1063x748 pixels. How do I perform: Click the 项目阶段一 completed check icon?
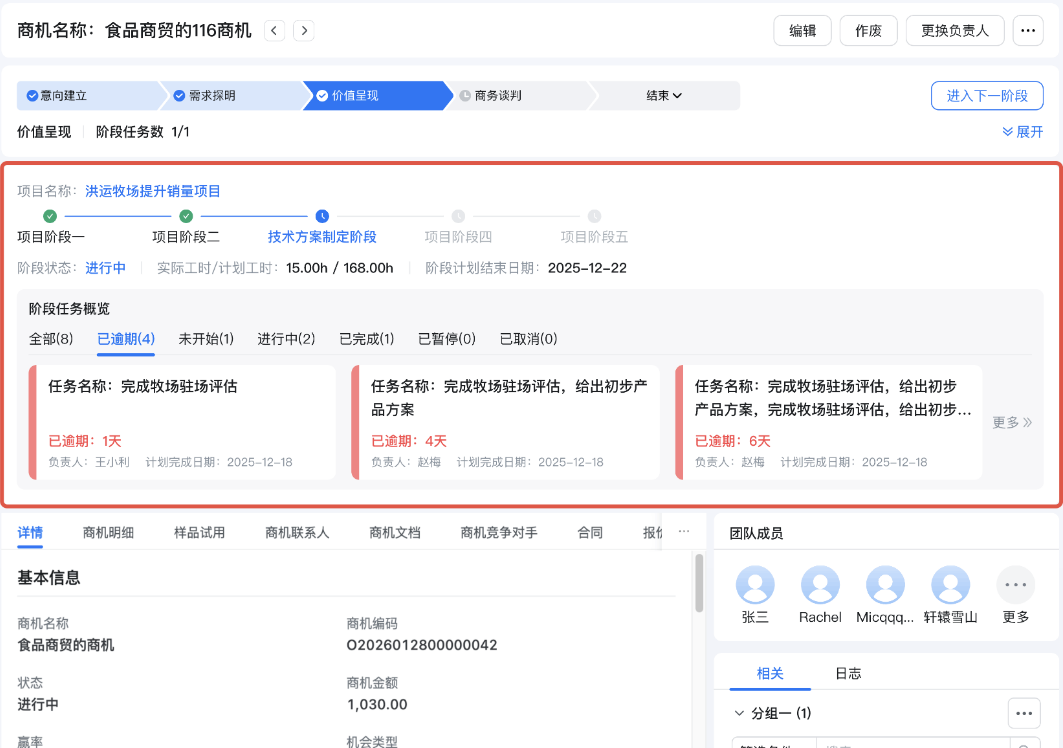coord(50,215)
